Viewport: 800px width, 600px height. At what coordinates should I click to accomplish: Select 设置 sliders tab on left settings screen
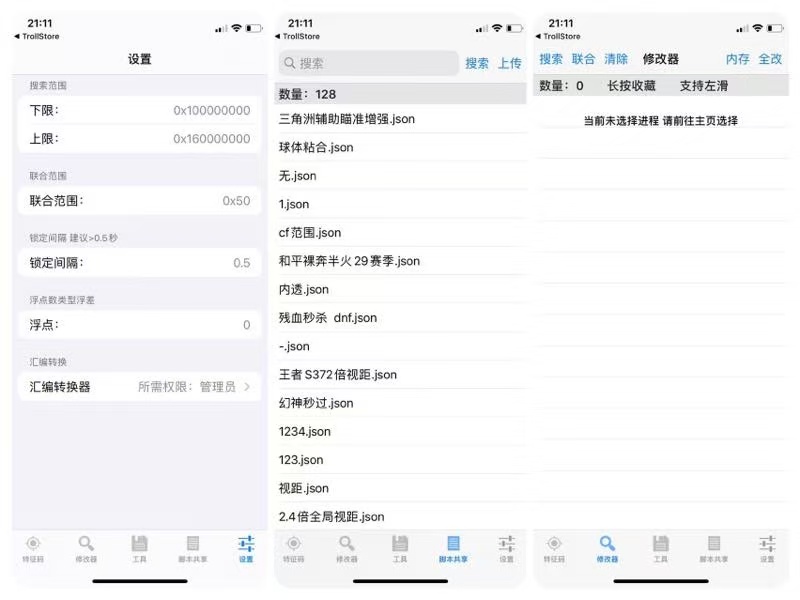tap(246, 548)
